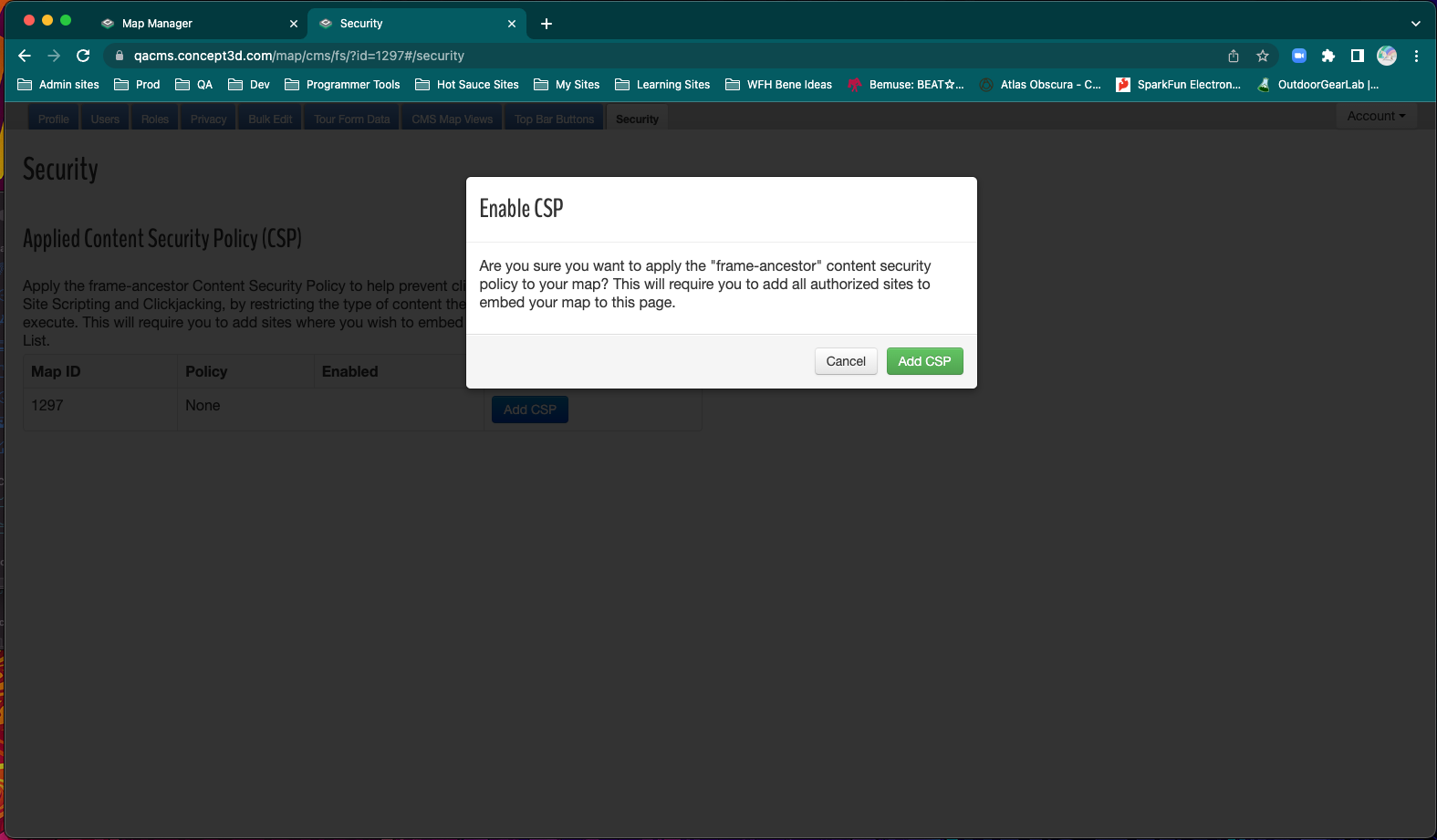Reload the page with the refresh icon
Image resolution: width=1437 pixels, height=840 pixels.
pos(83,56)
